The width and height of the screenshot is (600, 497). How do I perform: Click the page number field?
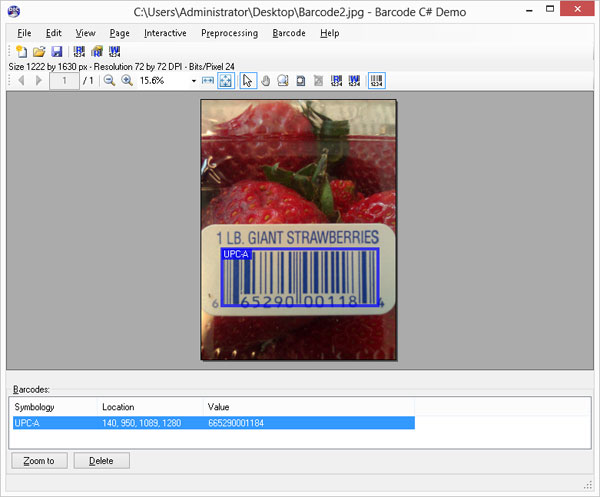tap(64, 81)
